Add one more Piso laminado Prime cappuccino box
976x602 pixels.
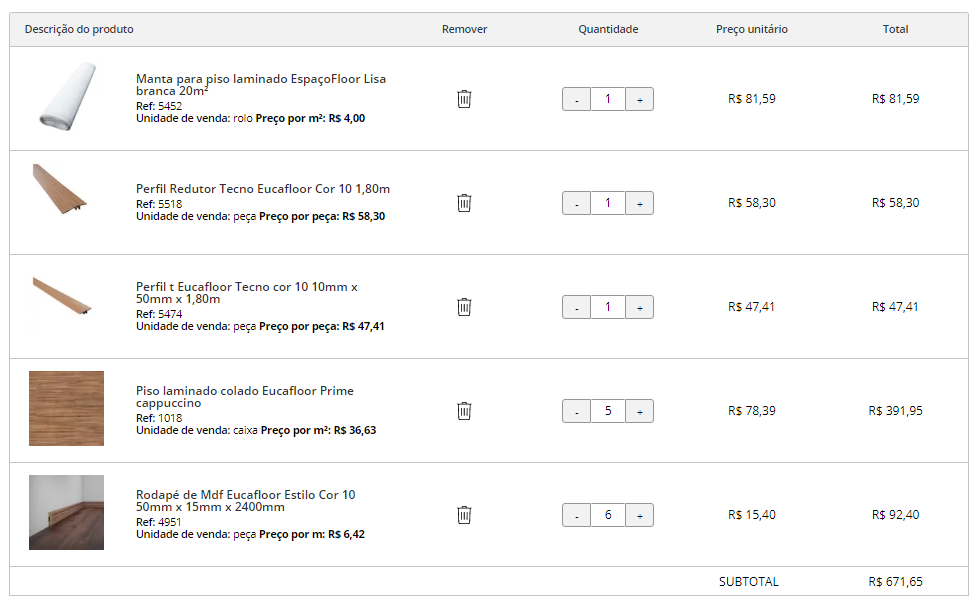click(639, 411)
